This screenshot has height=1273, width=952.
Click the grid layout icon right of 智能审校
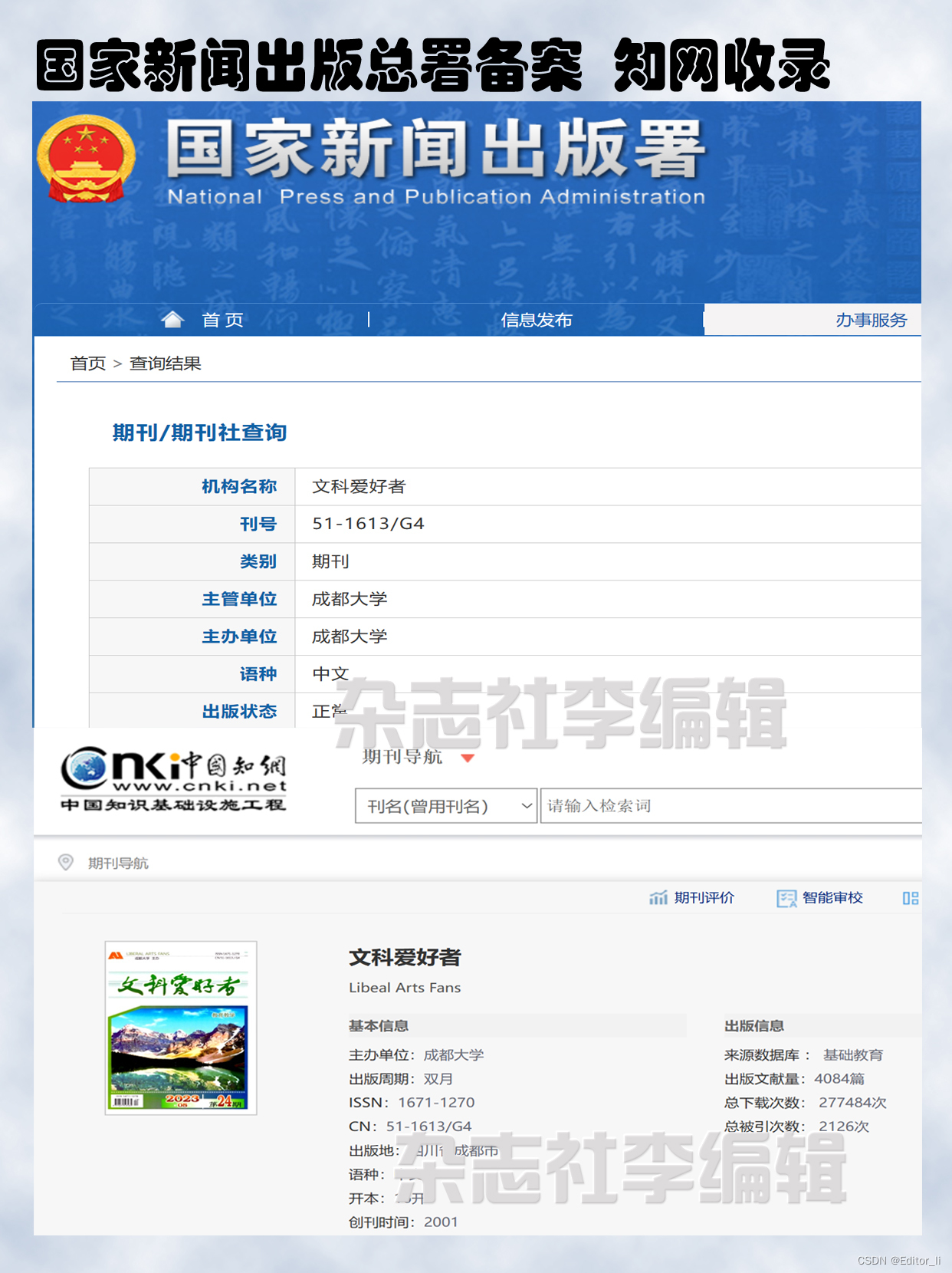pyautogui.click(x=911, y=898)
